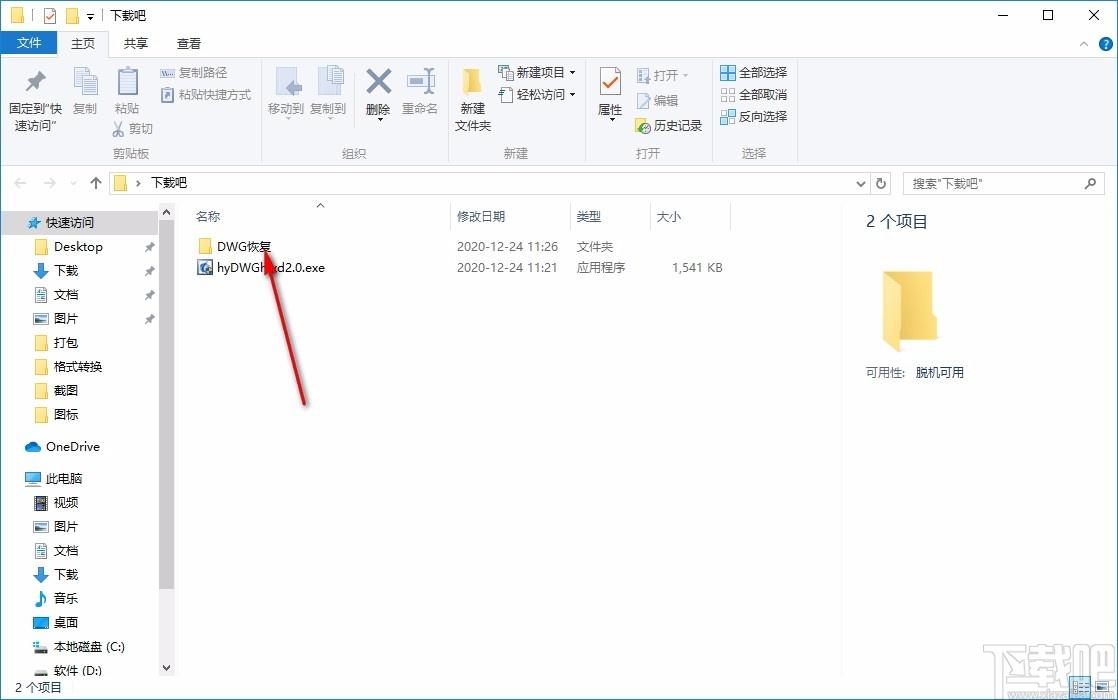Open Quick Access Toolbar customize dropdown
The image size is (1118, 700).
point(91,16)
